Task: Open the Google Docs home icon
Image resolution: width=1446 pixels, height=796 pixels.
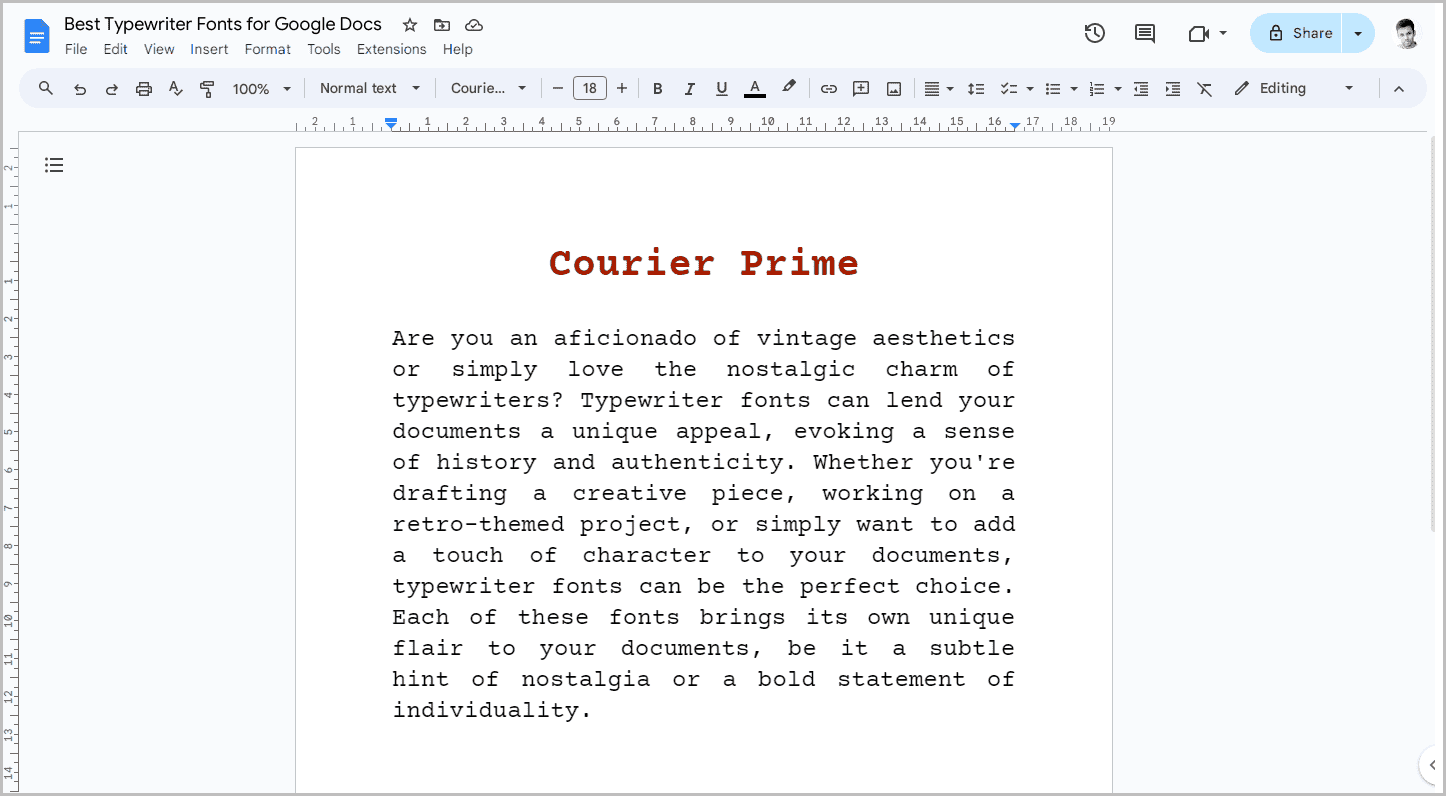Action: coord(37,36)
